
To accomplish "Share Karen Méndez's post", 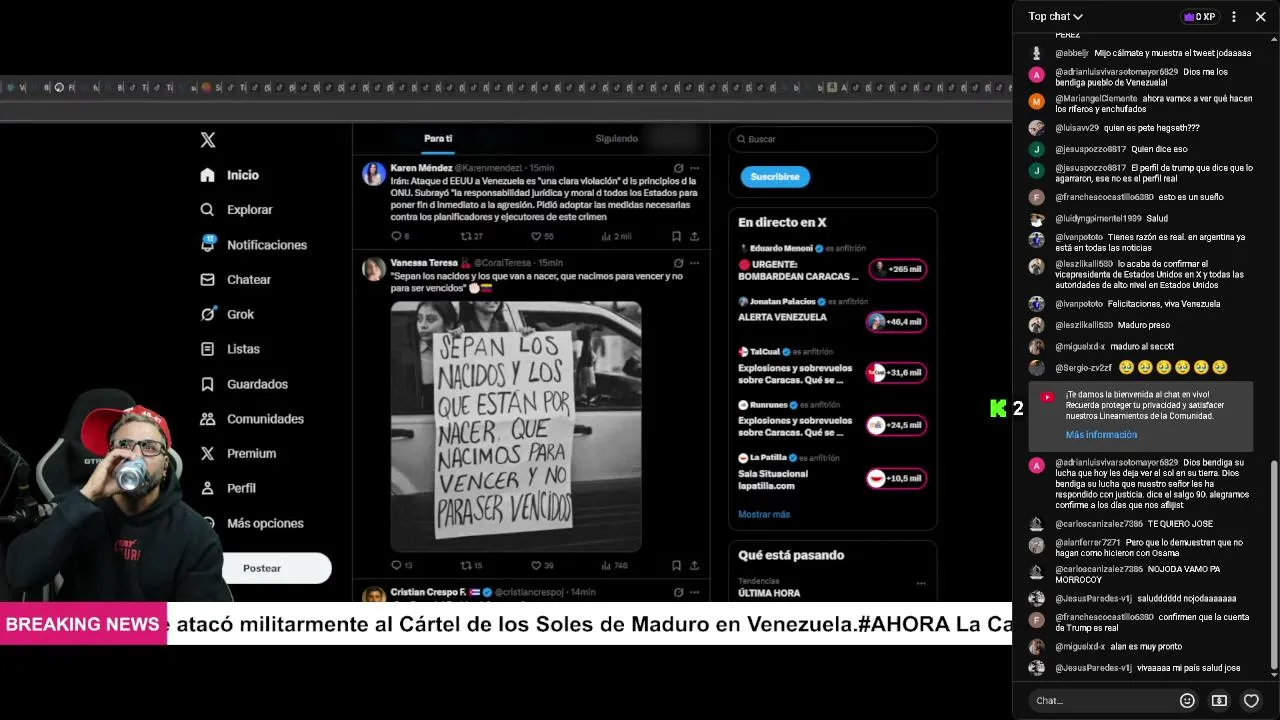I will pyautogui.click(x=695, y=236).
